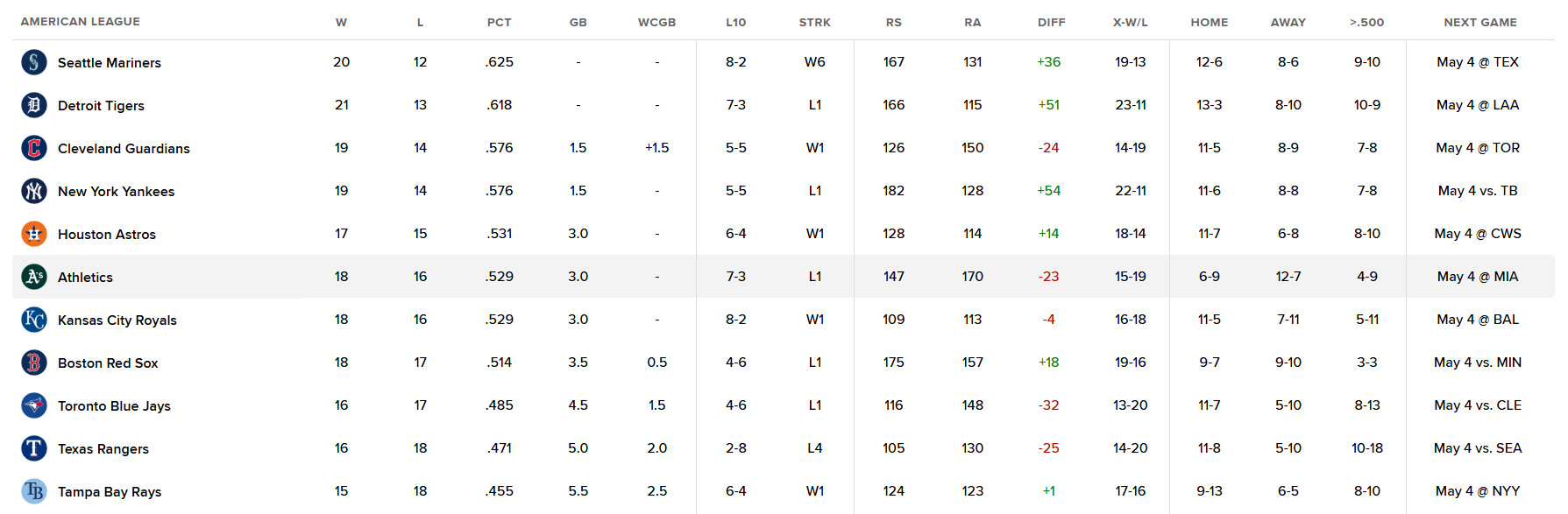The image size is (1568, 514).
Task: Click the Toronto Blue Jays logo
Action: click(34, 405)
